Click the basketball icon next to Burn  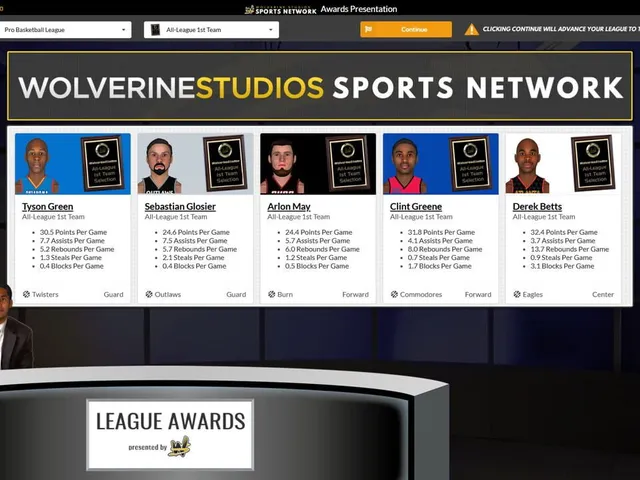tap(271, 294)
